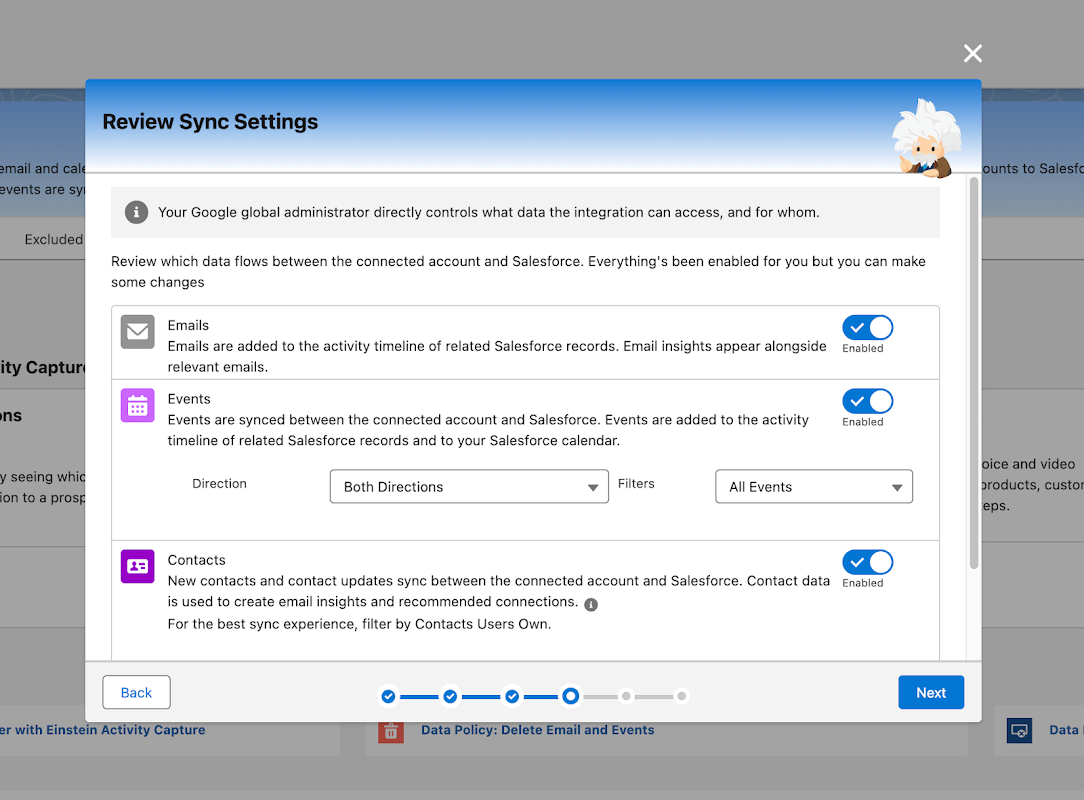Viewport: 1084px width, 800px height.
Task: Click the current fourth progress step indicator
Action: tap(570, 696)
